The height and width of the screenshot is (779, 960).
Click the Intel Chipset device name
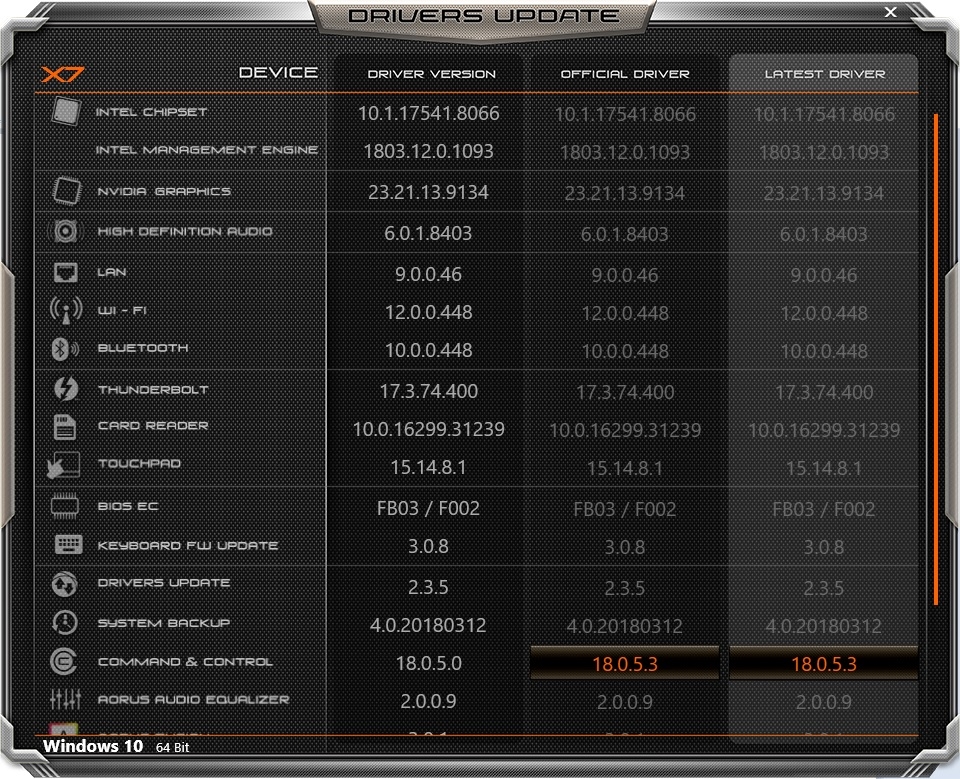pos(151,112)
